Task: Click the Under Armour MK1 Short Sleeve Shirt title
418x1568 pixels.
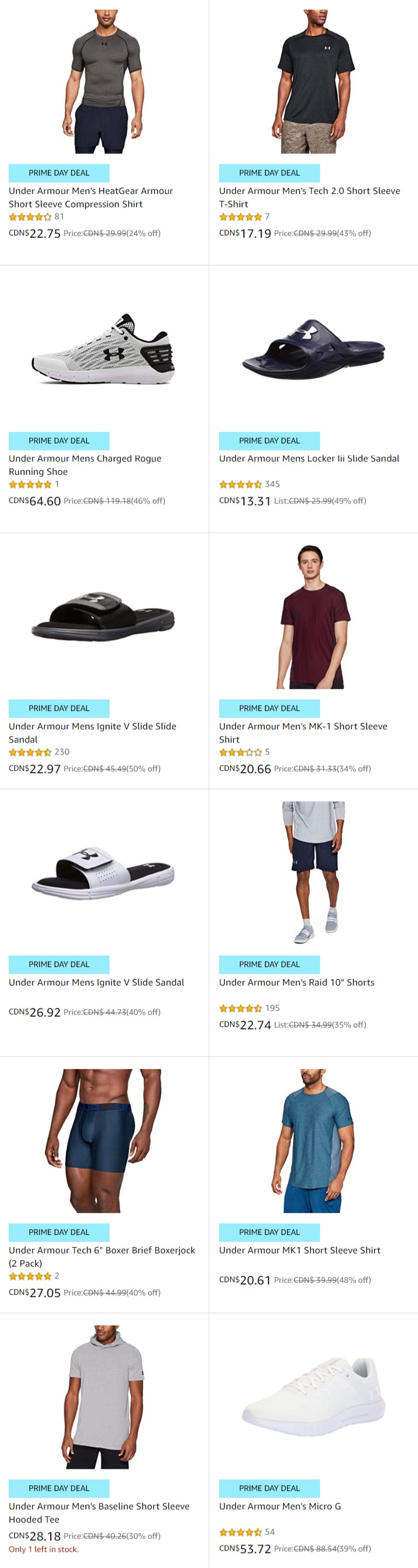Action: [299, 1250]
